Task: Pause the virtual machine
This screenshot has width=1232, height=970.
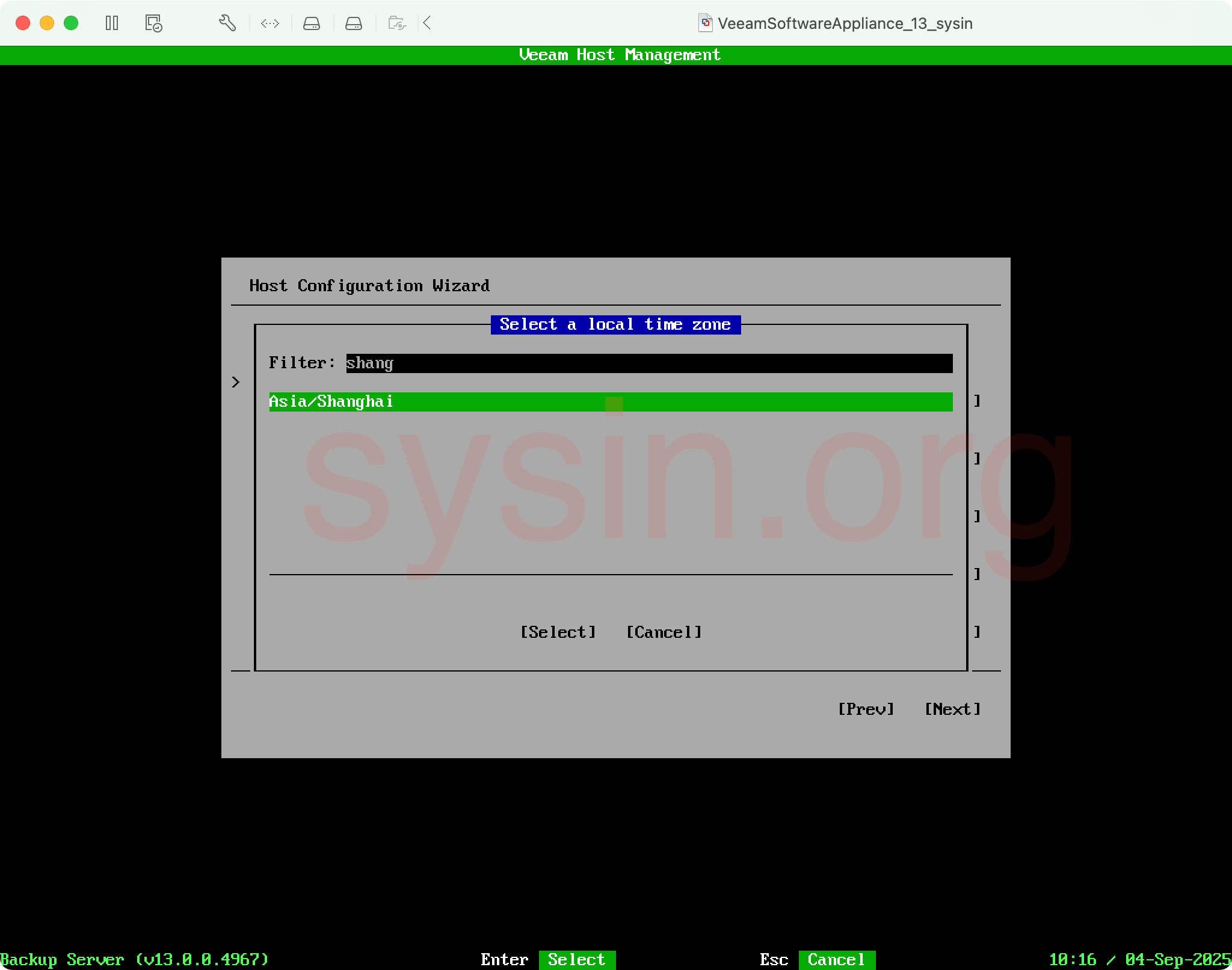Action: (112, 23)
